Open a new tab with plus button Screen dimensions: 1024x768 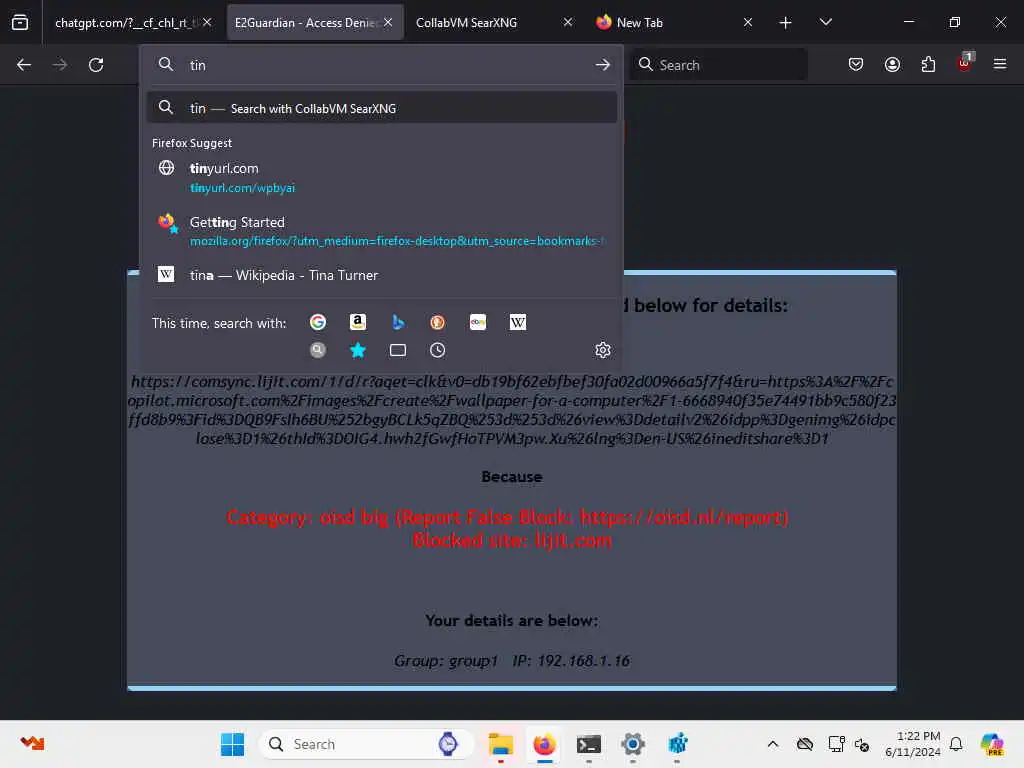click(786, 23)
